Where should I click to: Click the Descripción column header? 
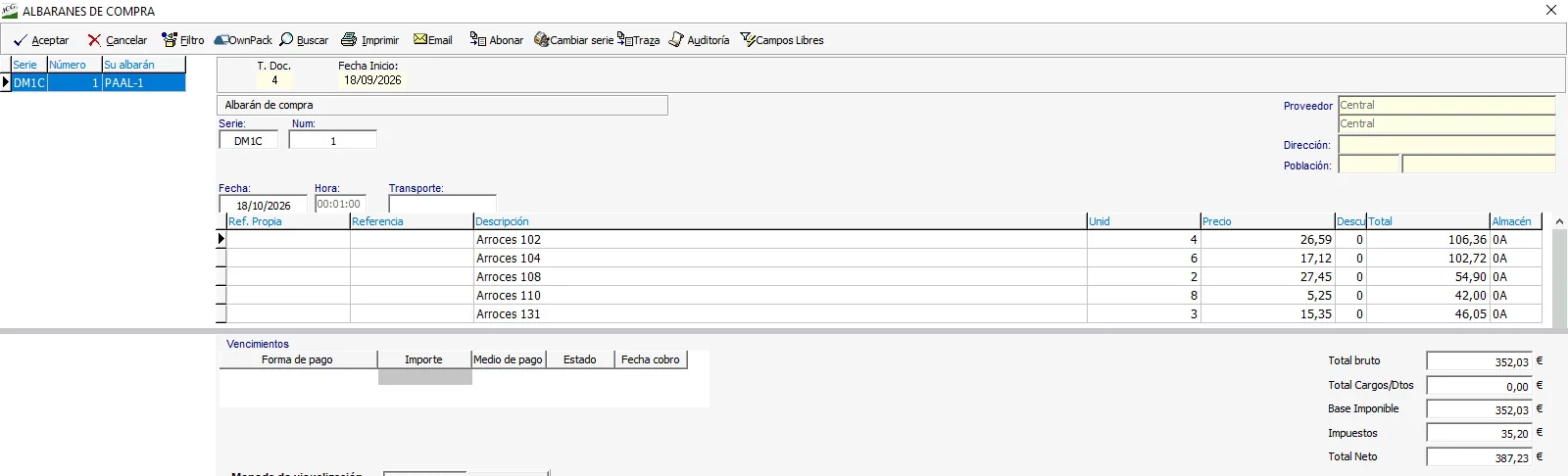pyautogui.click(x=781, y=221)
